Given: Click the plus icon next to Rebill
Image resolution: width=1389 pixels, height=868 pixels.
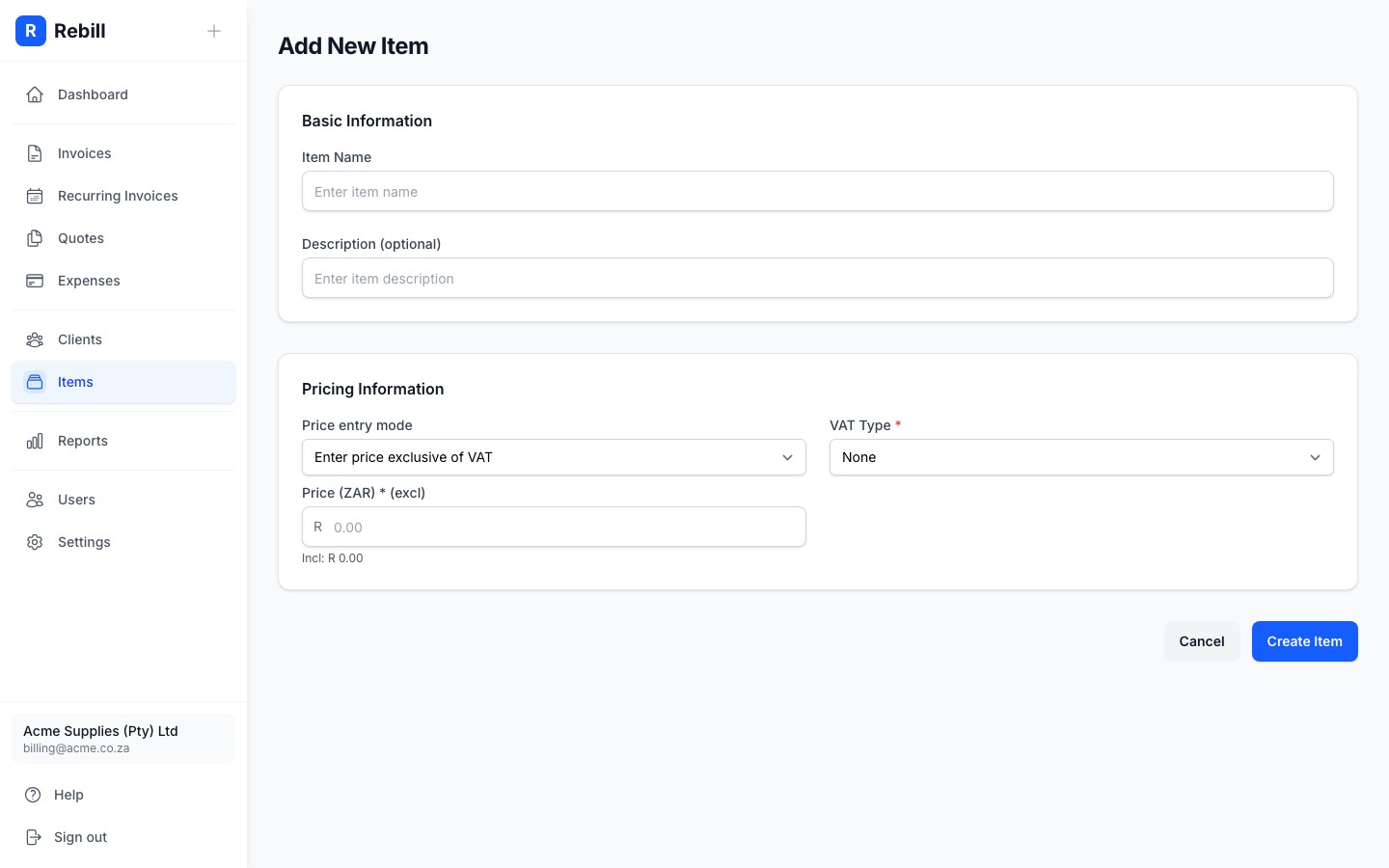Looking at the screenshot, I should 214,31.
